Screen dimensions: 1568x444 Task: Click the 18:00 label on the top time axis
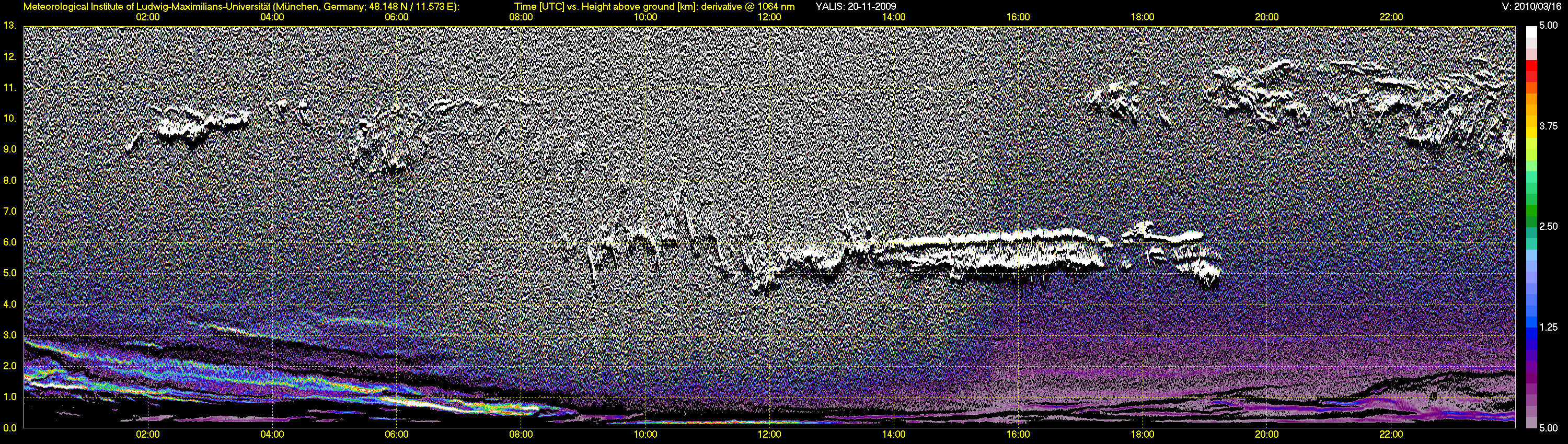[1143, 17]
